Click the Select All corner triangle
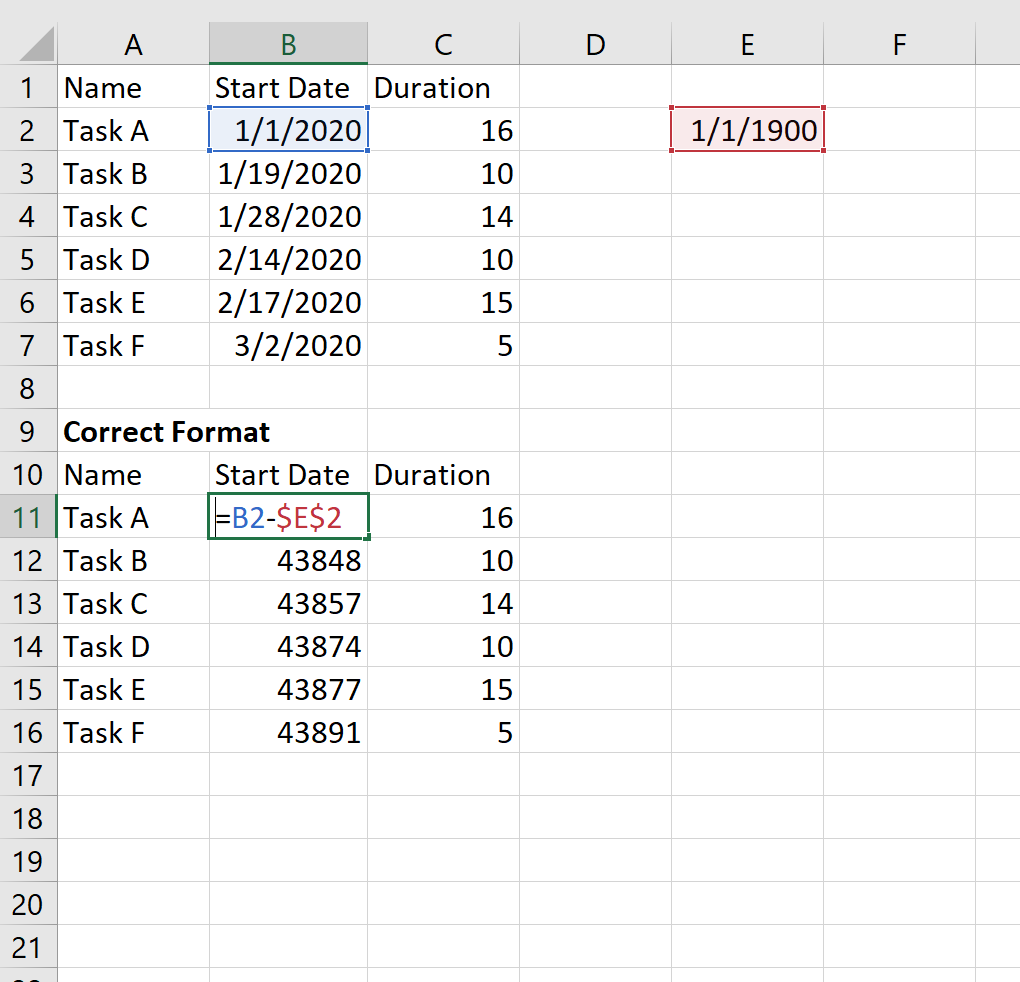 pyautogui.click(x=36, y=44)
